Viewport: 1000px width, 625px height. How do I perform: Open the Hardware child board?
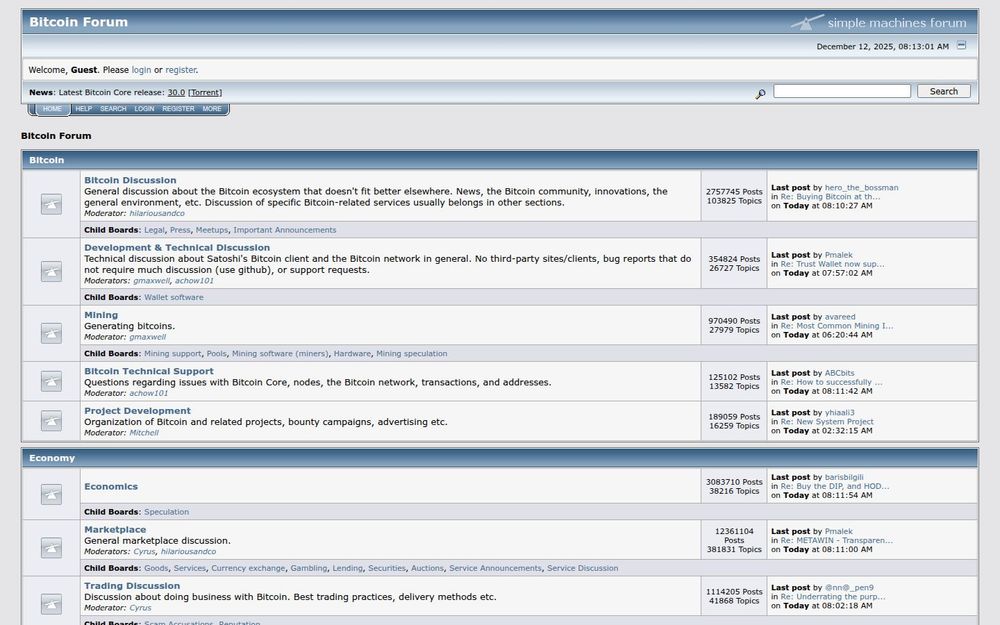[352, 353]
